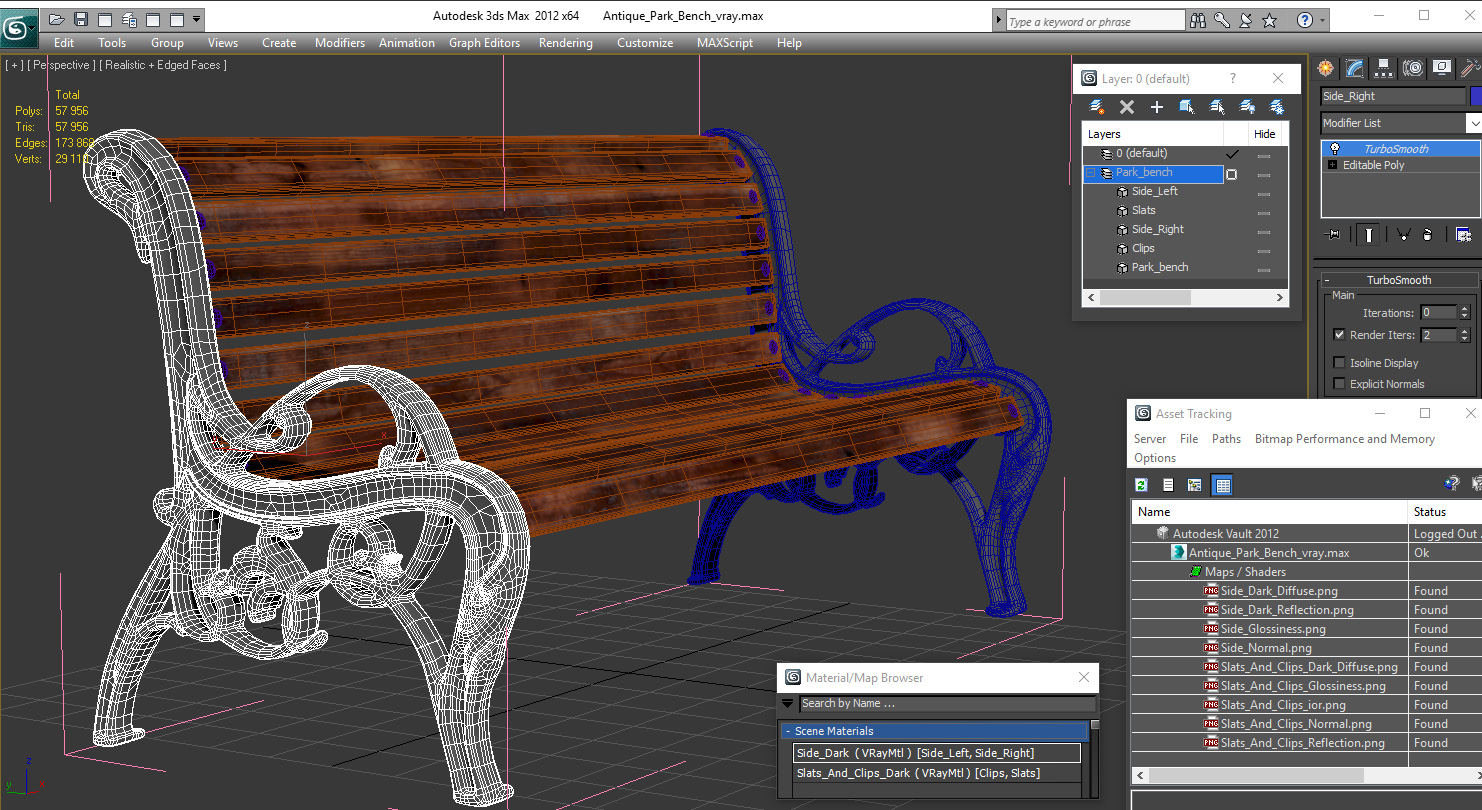Open quick access toolbar customize dropdown arrow

[x=197, y=19]
